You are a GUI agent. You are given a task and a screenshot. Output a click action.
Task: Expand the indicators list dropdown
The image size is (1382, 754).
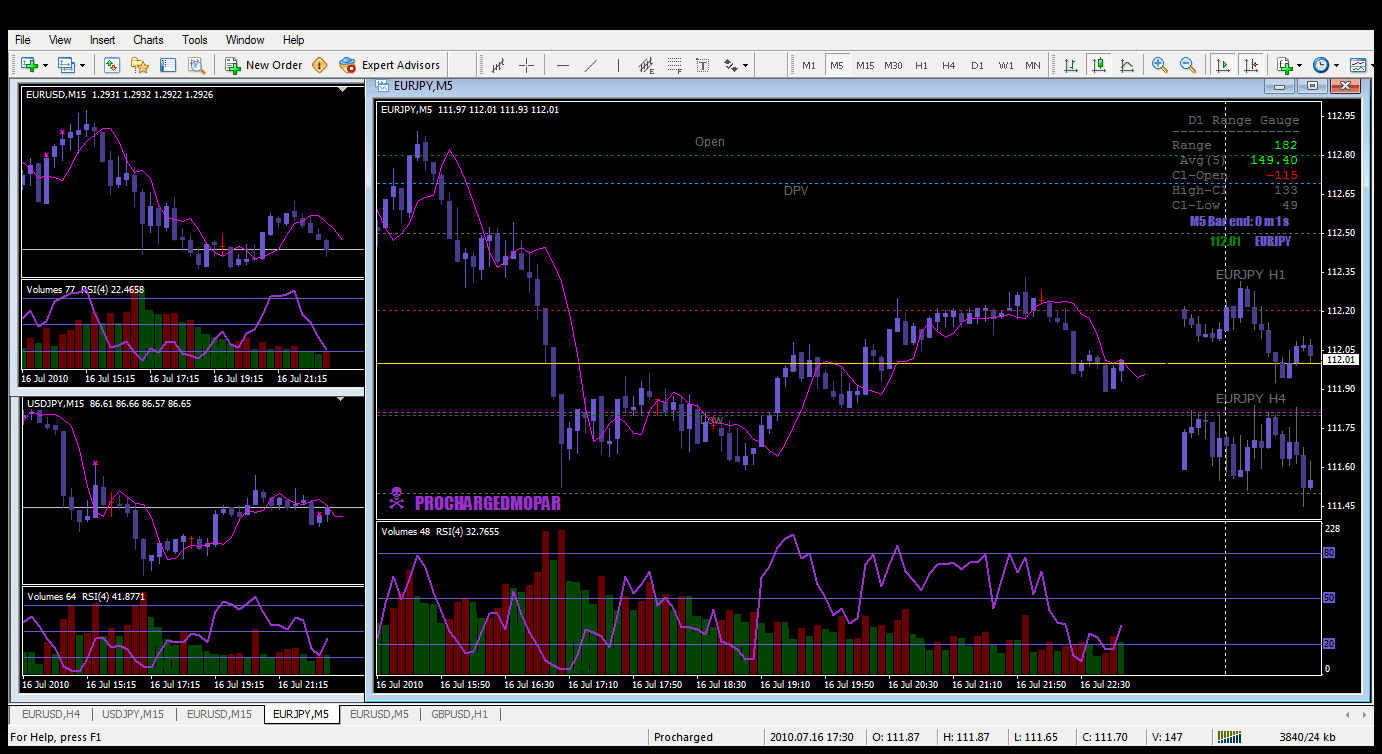point(1299,66)
